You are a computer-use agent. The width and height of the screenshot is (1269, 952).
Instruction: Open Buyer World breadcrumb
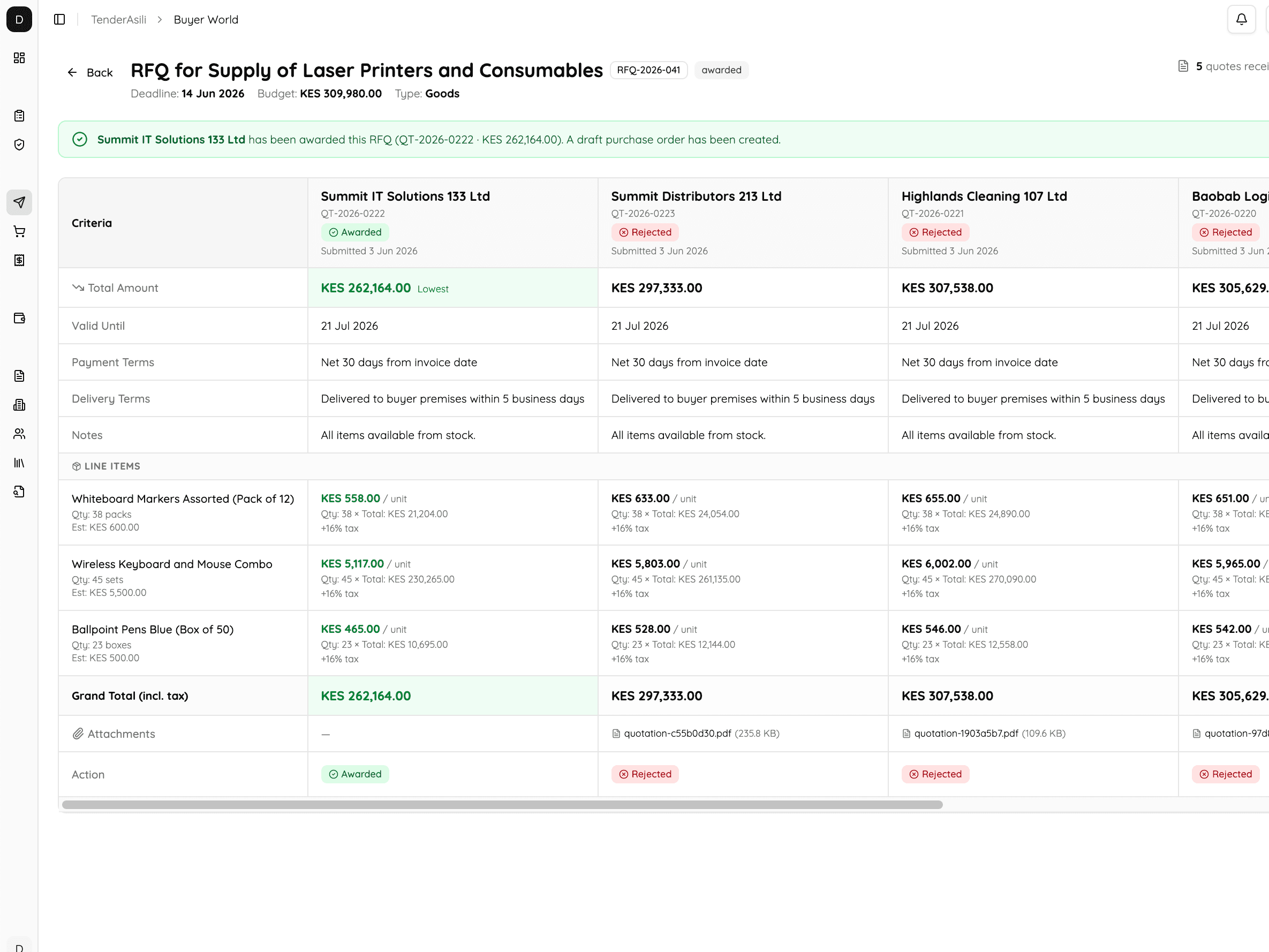pyautogui.click(x=206, y=19)
